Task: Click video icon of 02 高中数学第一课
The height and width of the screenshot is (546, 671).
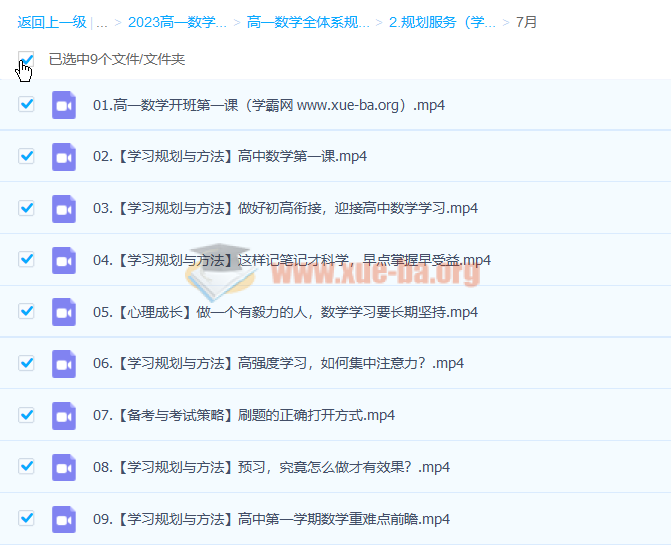Action: coord(64,156)
